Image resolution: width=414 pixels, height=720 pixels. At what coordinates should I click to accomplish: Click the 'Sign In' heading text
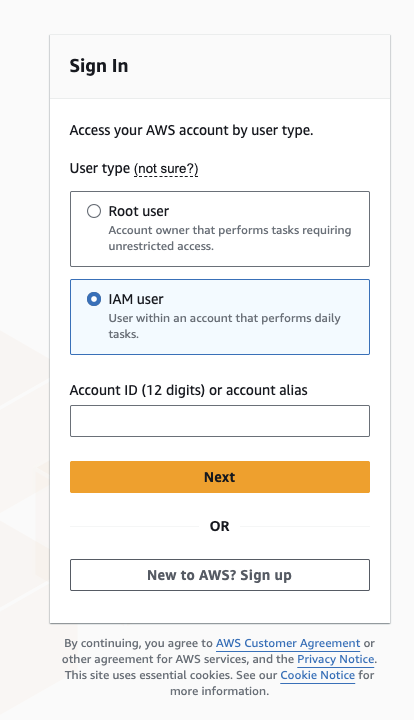pyautogui.click(x=99, y=66)
